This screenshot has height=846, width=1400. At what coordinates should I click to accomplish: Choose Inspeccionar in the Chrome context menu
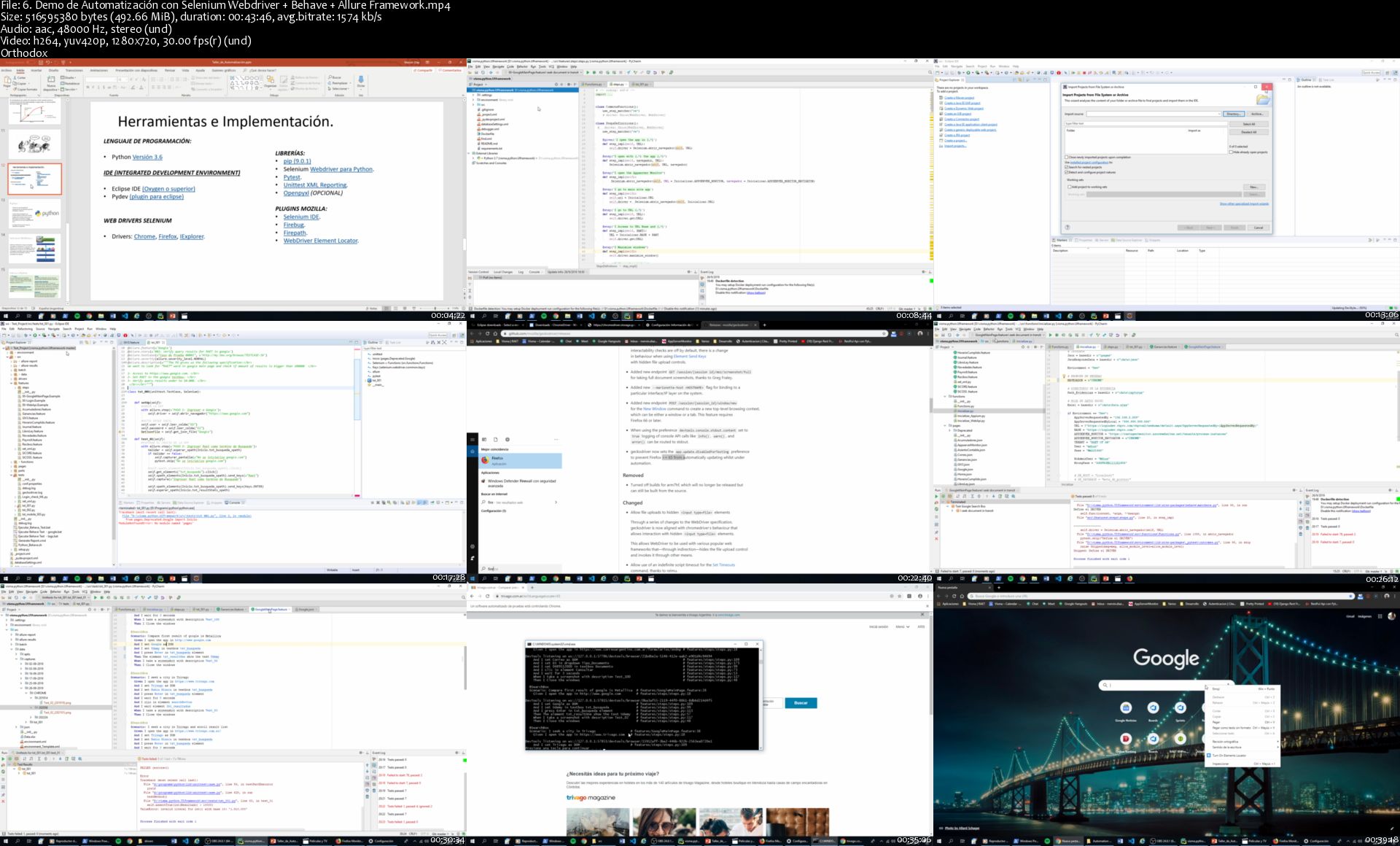click(x=1243, y=764)
